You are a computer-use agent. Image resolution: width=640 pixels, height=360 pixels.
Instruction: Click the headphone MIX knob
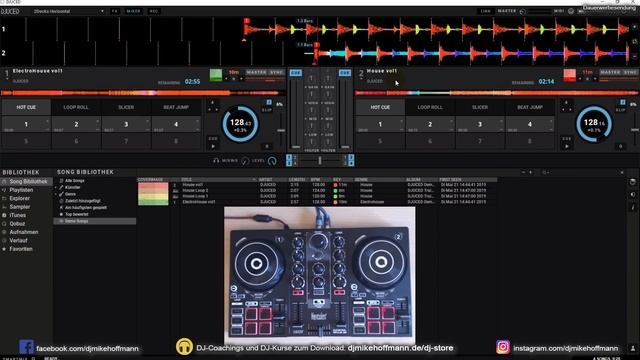click(x=244, y=161)
